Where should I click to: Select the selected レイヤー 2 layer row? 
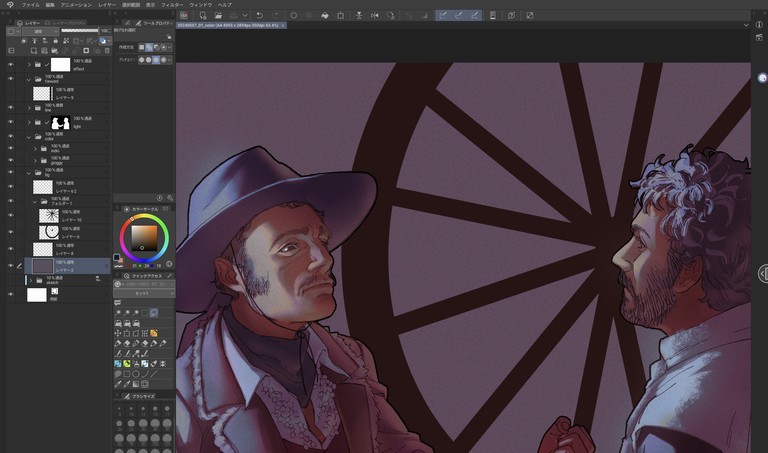[x=67, y=266]
